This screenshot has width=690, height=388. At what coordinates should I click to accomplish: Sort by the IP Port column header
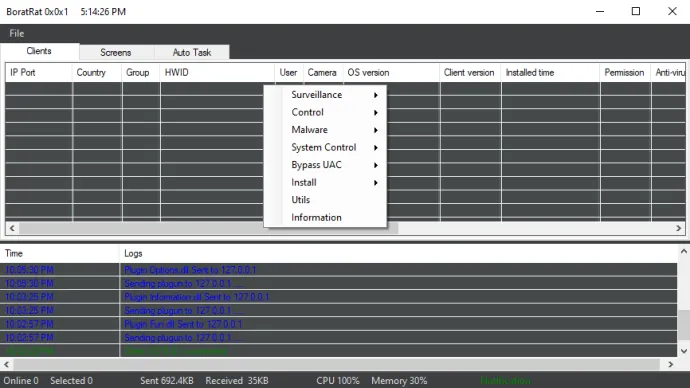(x=39, y=73)
